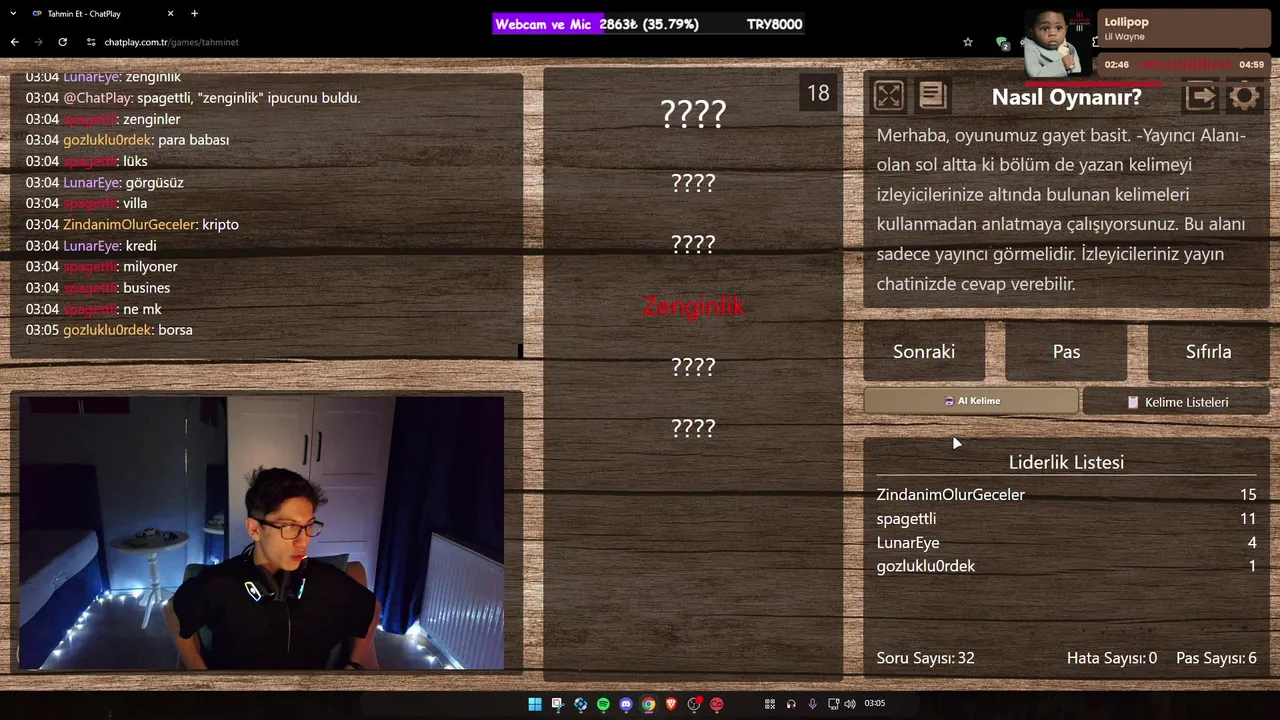
Task: Click the Liderlik Listesi heading
Action: pos(1066,462)
